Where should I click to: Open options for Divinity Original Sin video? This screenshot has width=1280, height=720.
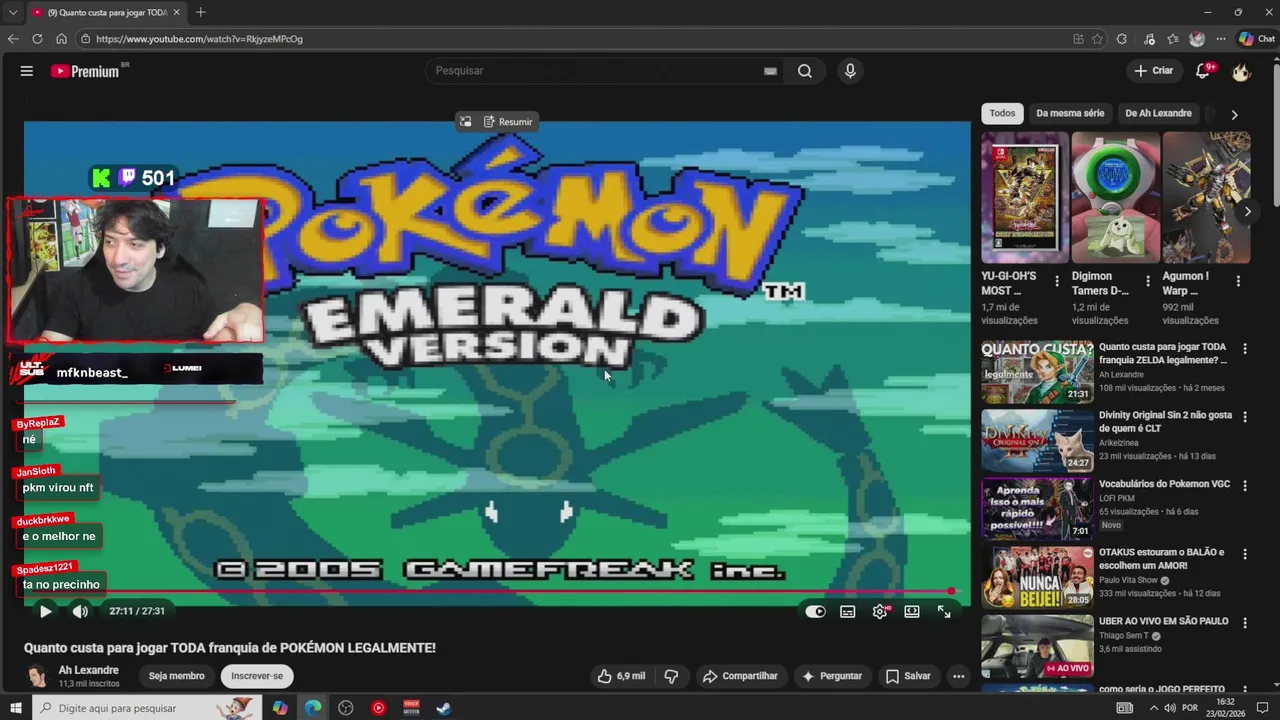pos(1245,417)
